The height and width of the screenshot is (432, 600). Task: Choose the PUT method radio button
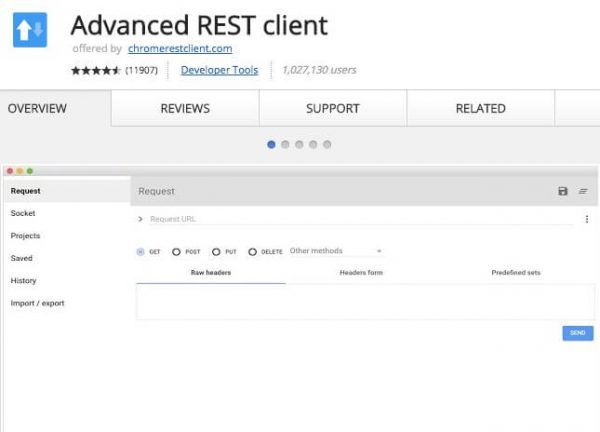point(216,252)
